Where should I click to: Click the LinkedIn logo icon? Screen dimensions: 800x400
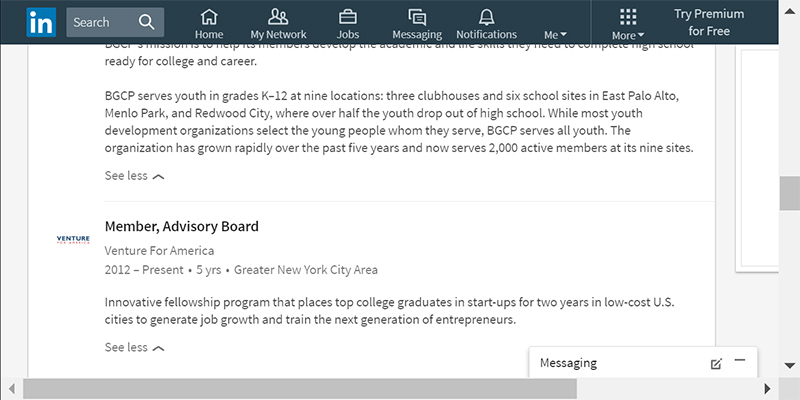(x=41, y=22)
